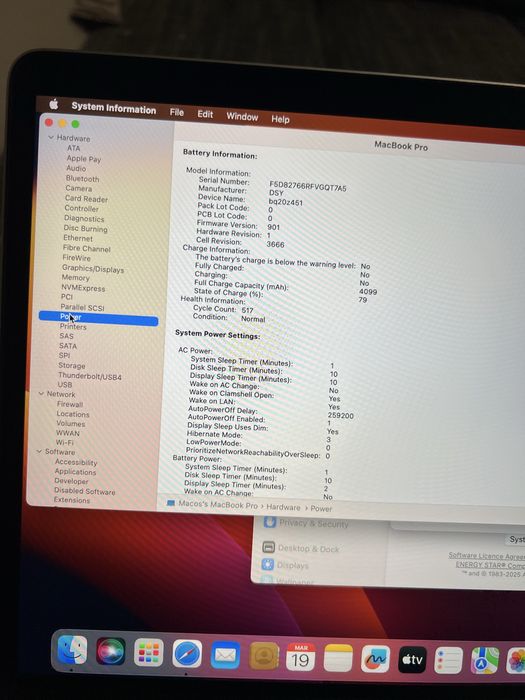Select Locations under Network
Screen dimensions: 525x700
(x=73, y=414)
